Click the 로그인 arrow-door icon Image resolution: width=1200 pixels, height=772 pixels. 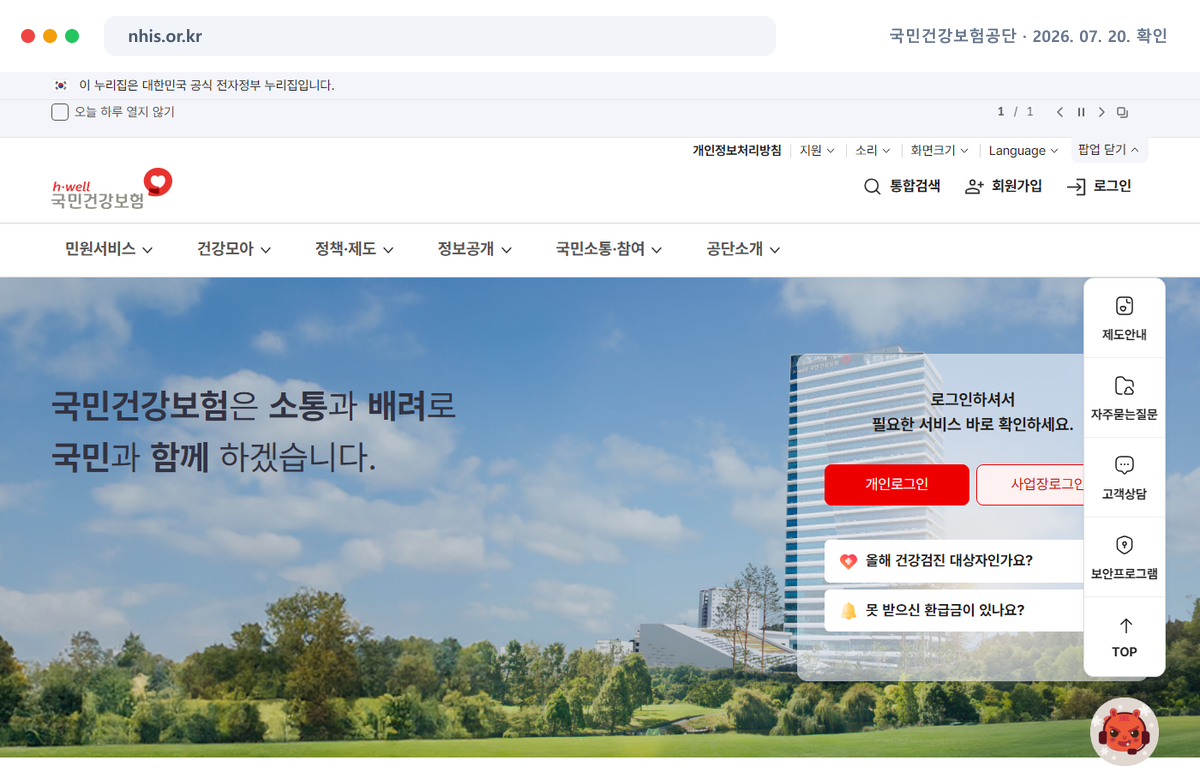click(x=1076, y=186)
